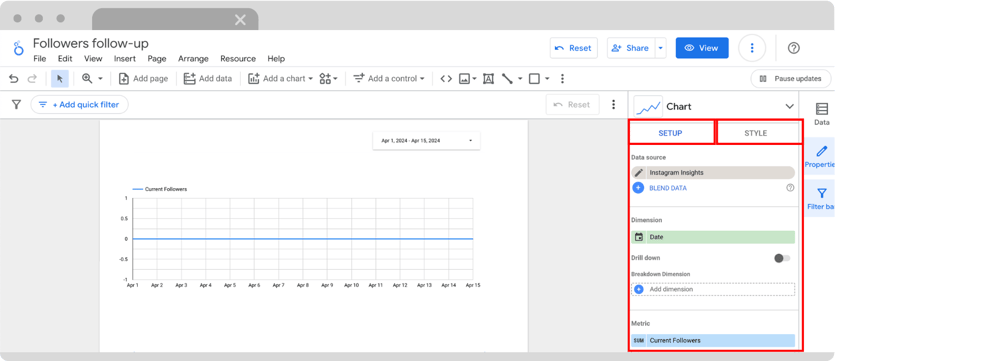This screenshot has width=987, height=361.
Task: Switch to View mode
Action: pos(702,48)
